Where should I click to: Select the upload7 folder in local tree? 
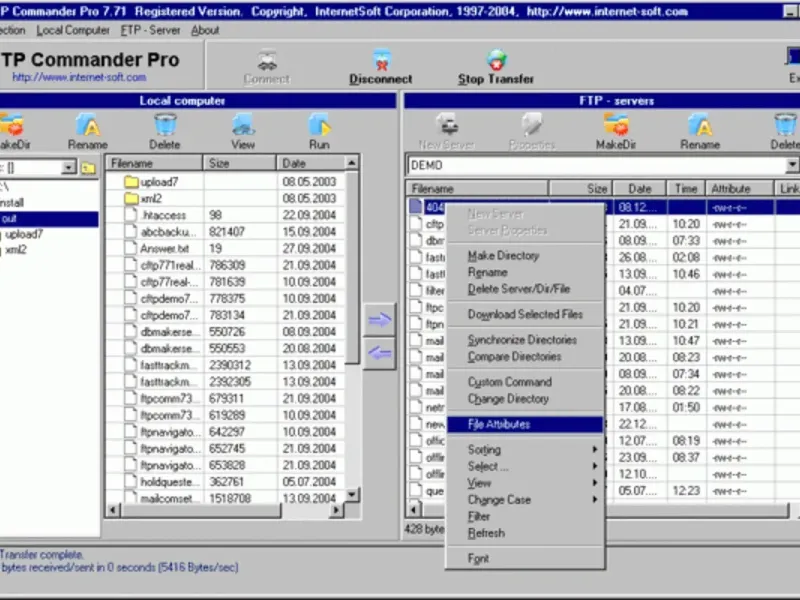[24, 235]
